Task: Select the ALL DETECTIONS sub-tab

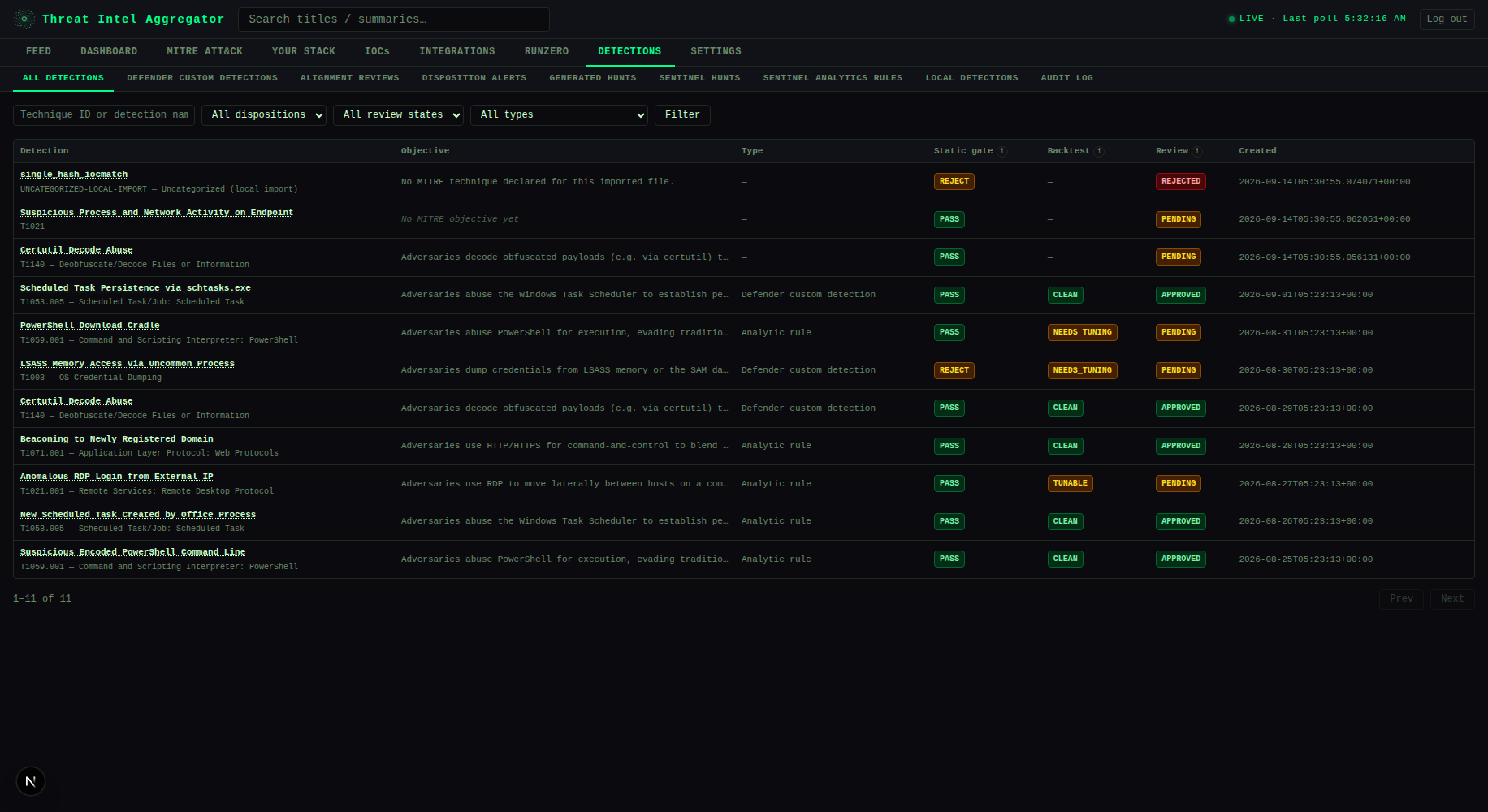Action: click(x=63, y=78)
